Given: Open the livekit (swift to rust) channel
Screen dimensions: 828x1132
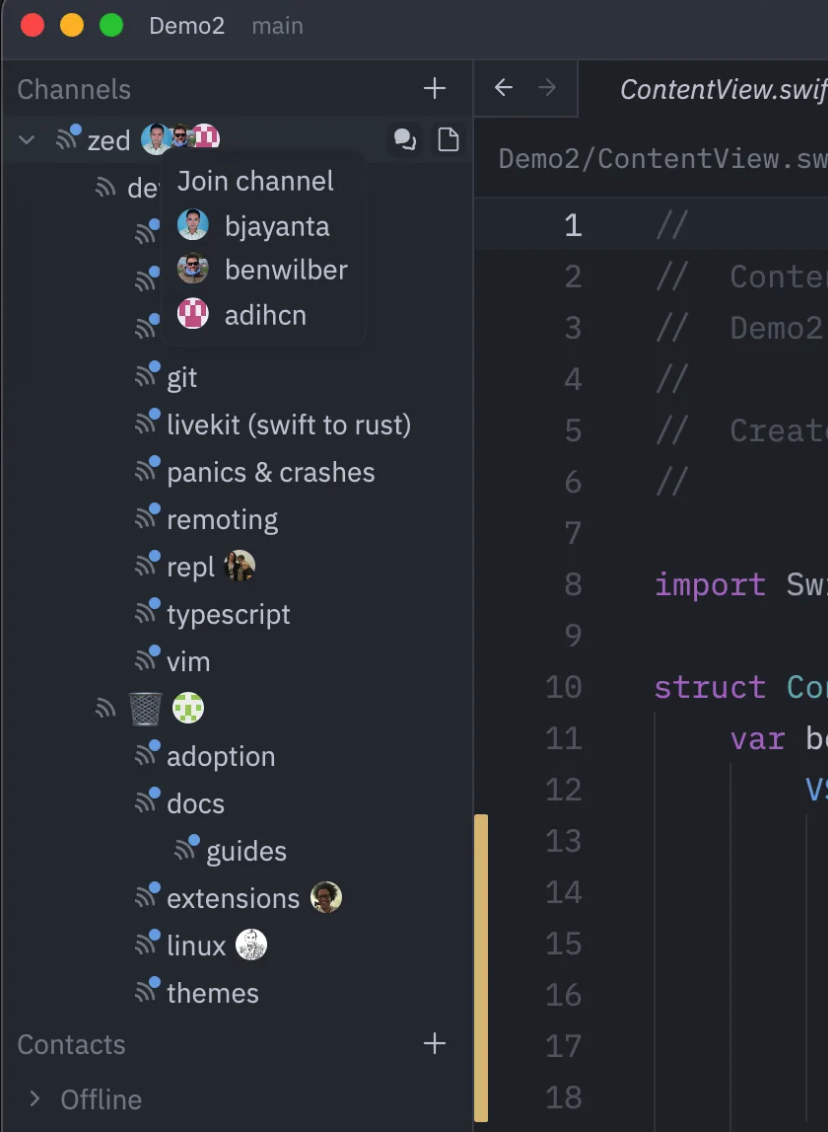Looking at the screenshot, I should click(x=288, y=425).
